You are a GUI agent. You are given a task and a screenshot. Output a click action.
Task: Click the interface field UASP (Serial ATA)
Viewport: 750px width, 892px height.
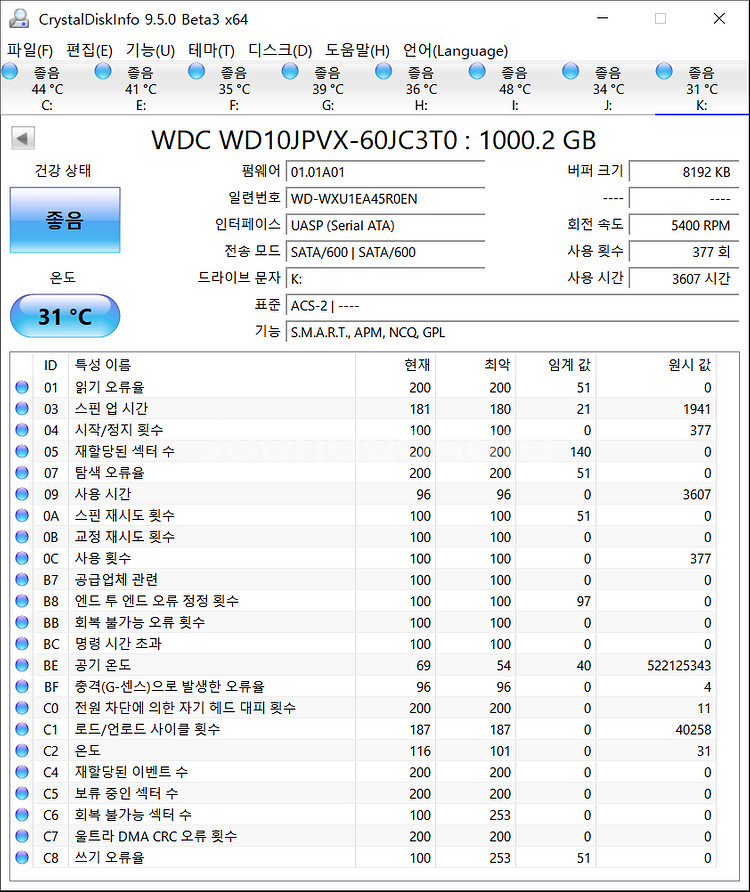[385, 225]
